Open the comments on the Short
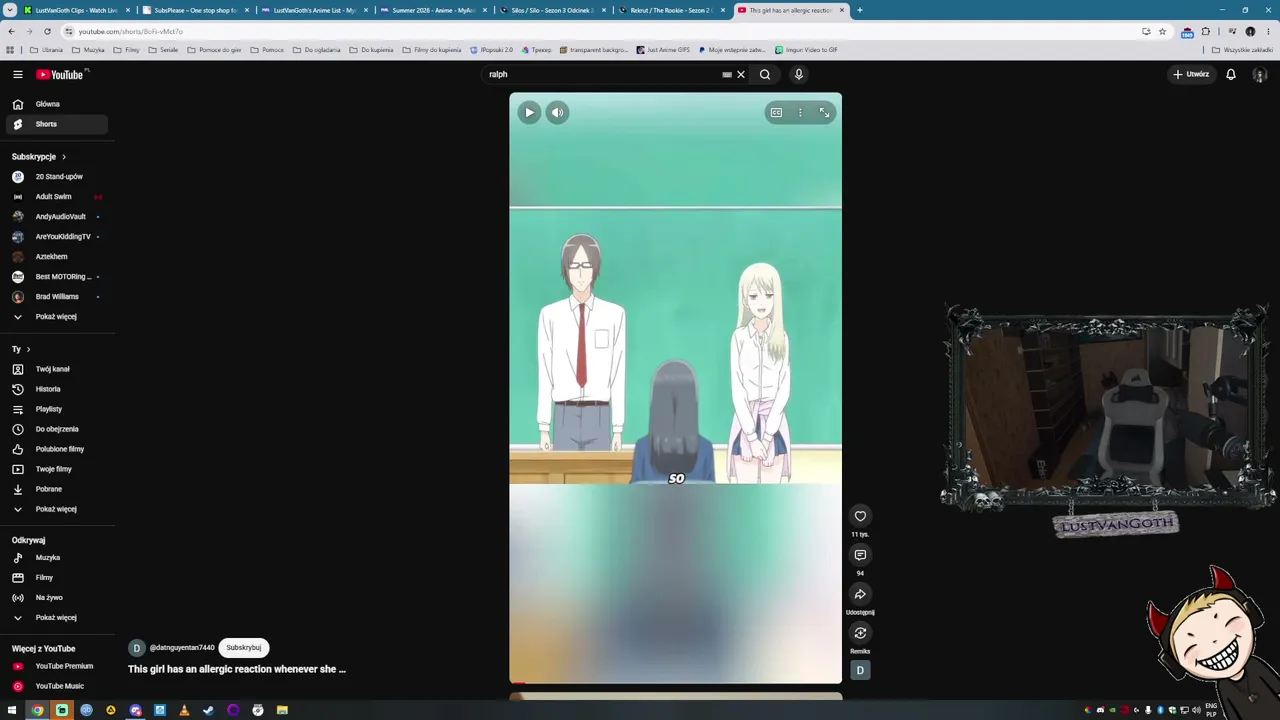Screen dimensions: 1280x720 point(860,555)
